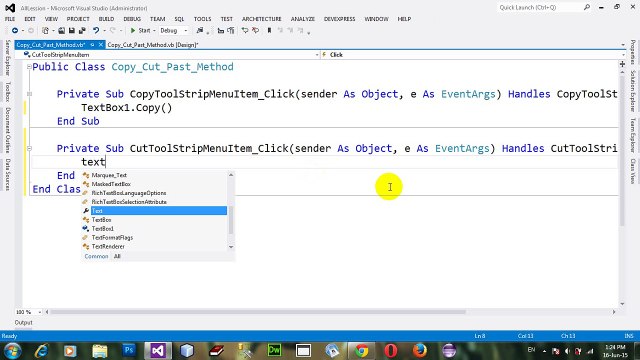
Task: Open Firefox from the taskbar
Action: pos(420,351)
